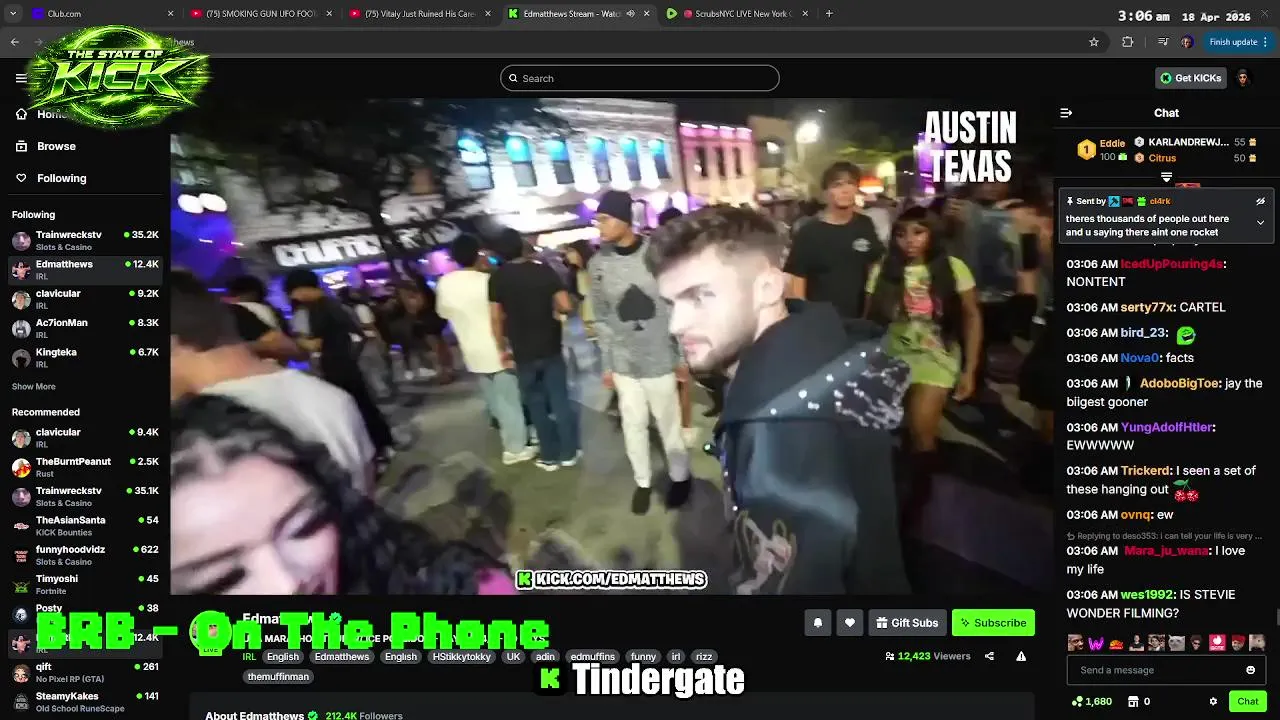Select Following in the sidebar
The image size is (1280, 720).
(61, 178)
